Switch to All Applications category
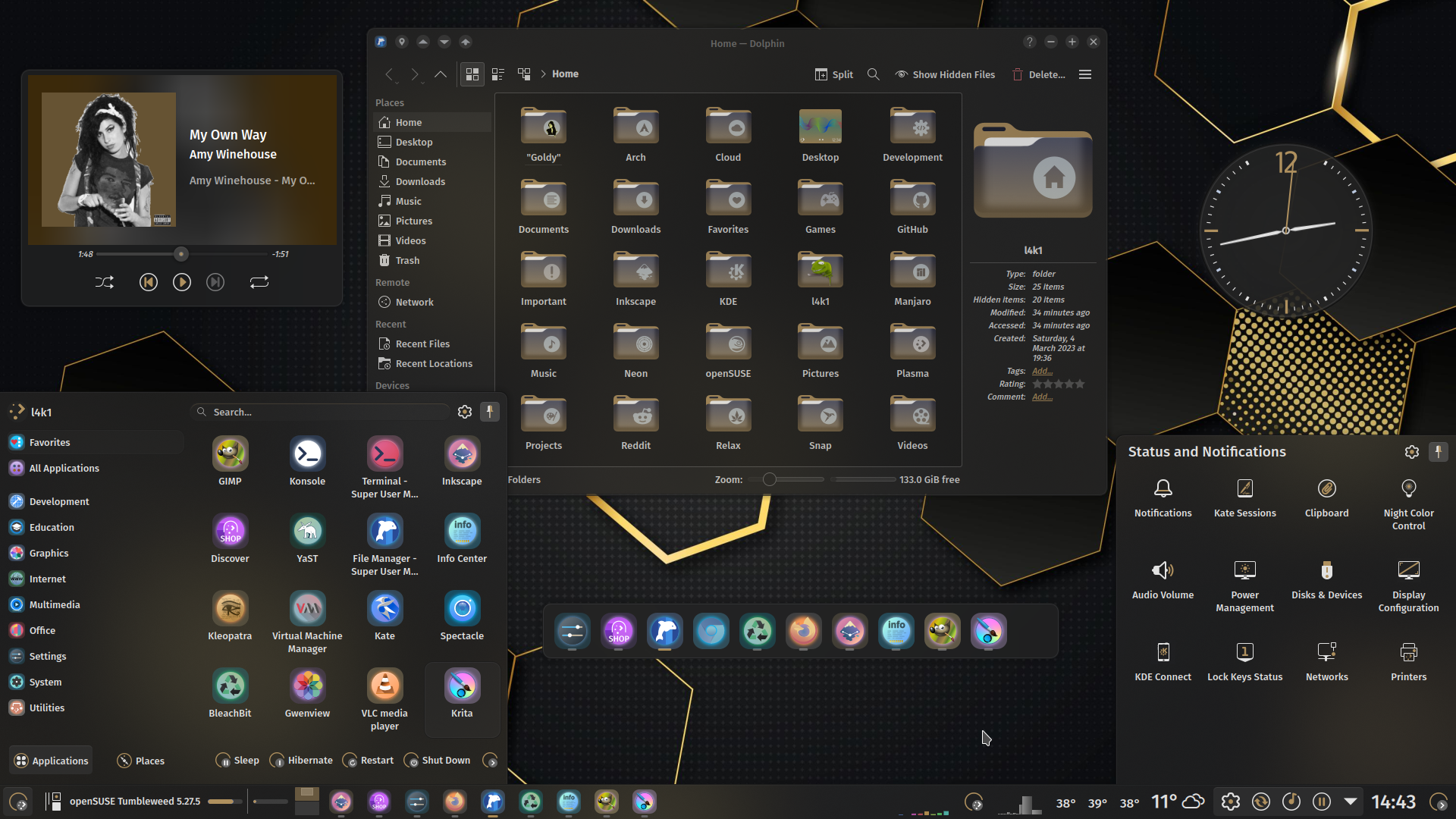Image resolution: width=1456 pixels, height=819 pixels. coord(62,468)
